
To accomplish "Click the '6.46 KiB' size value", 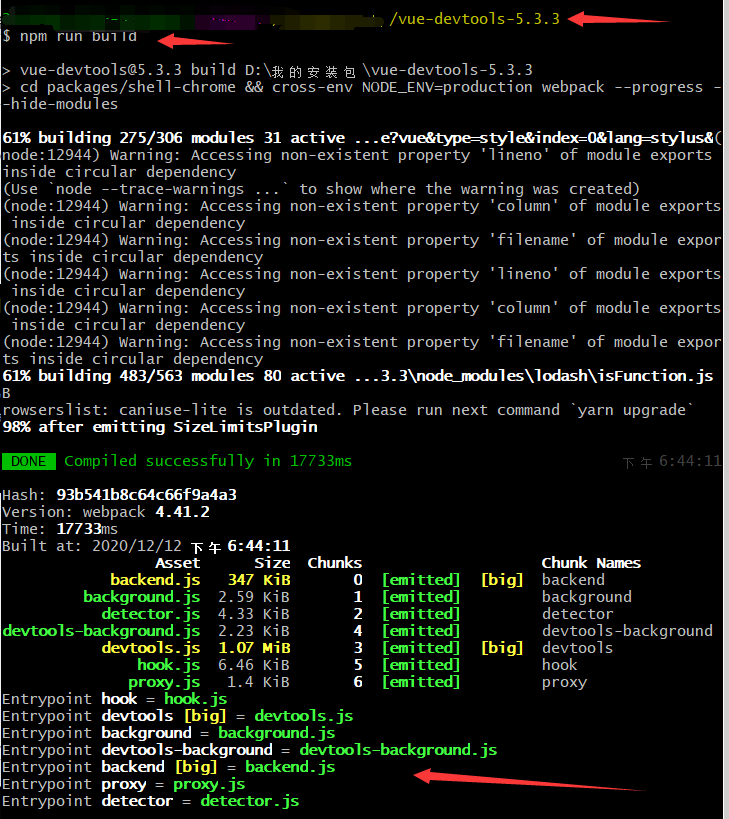I will [x=254, y=665].
